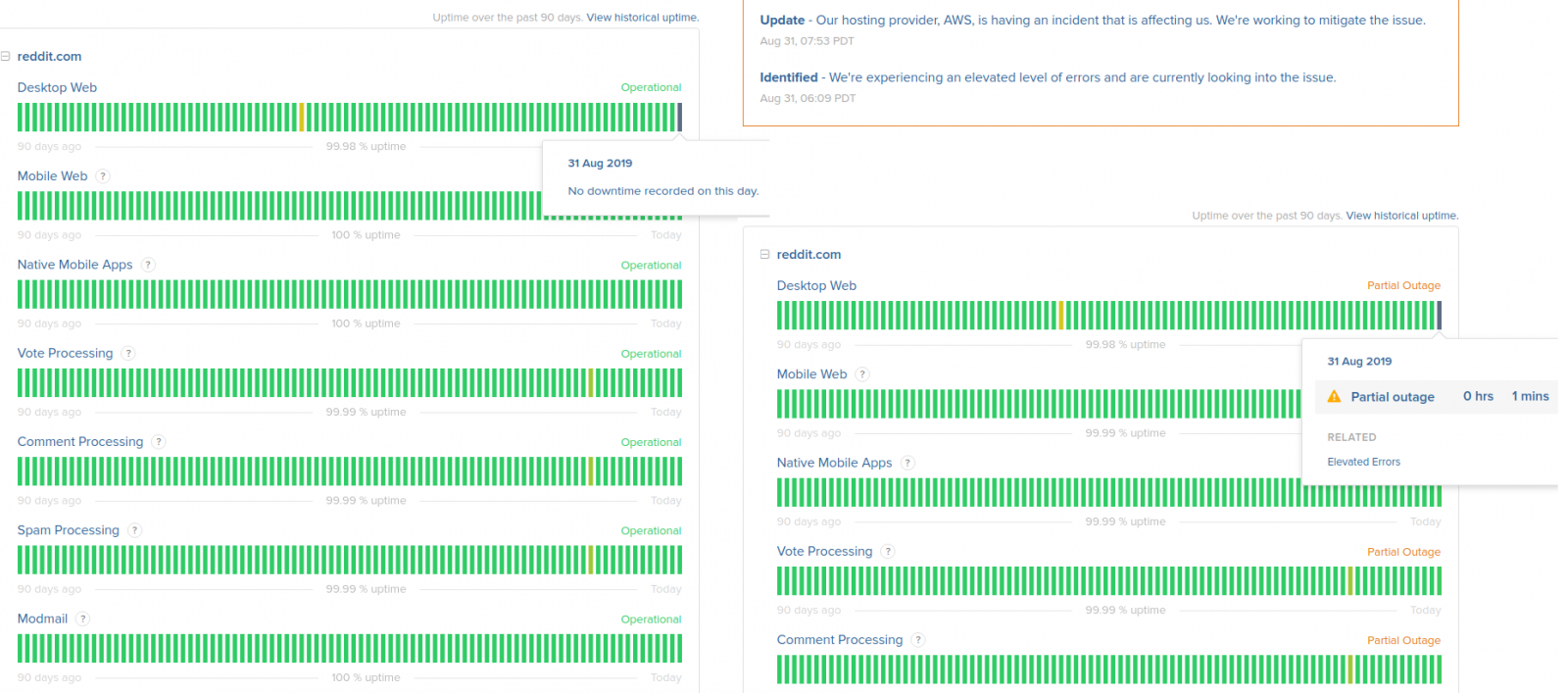Click 'Desktop Web' label on right page
1568x693 pixels.
[816, 285]
